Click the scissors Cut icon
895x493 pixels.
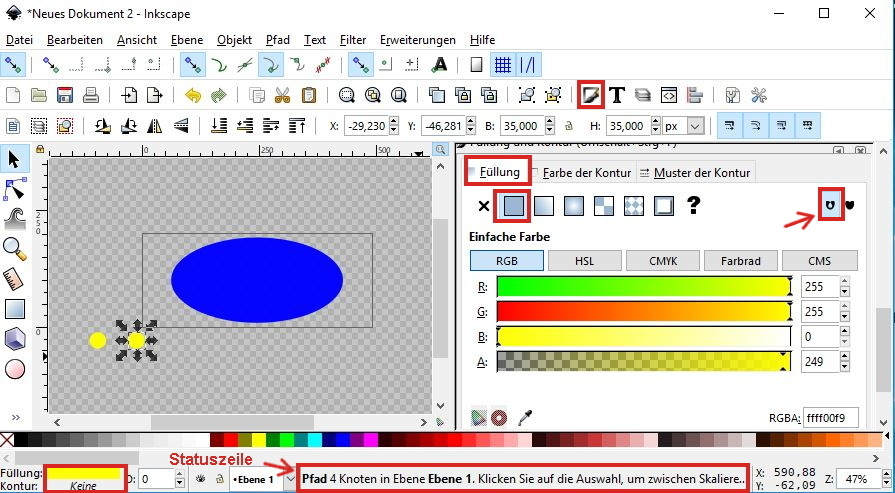283,96
